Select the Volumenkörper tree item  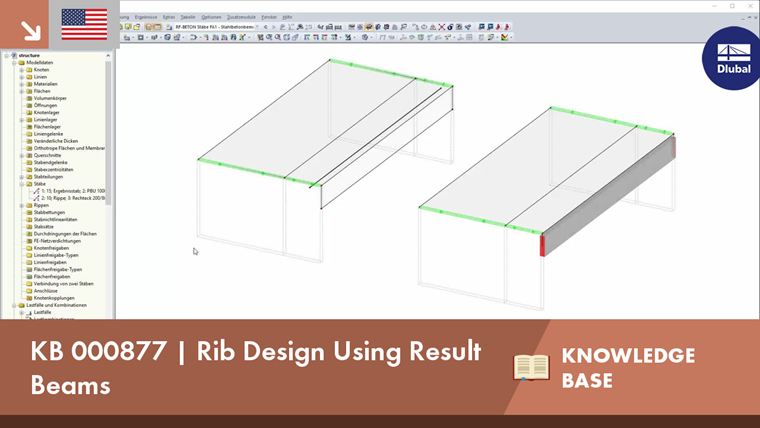tap(50, 98)
